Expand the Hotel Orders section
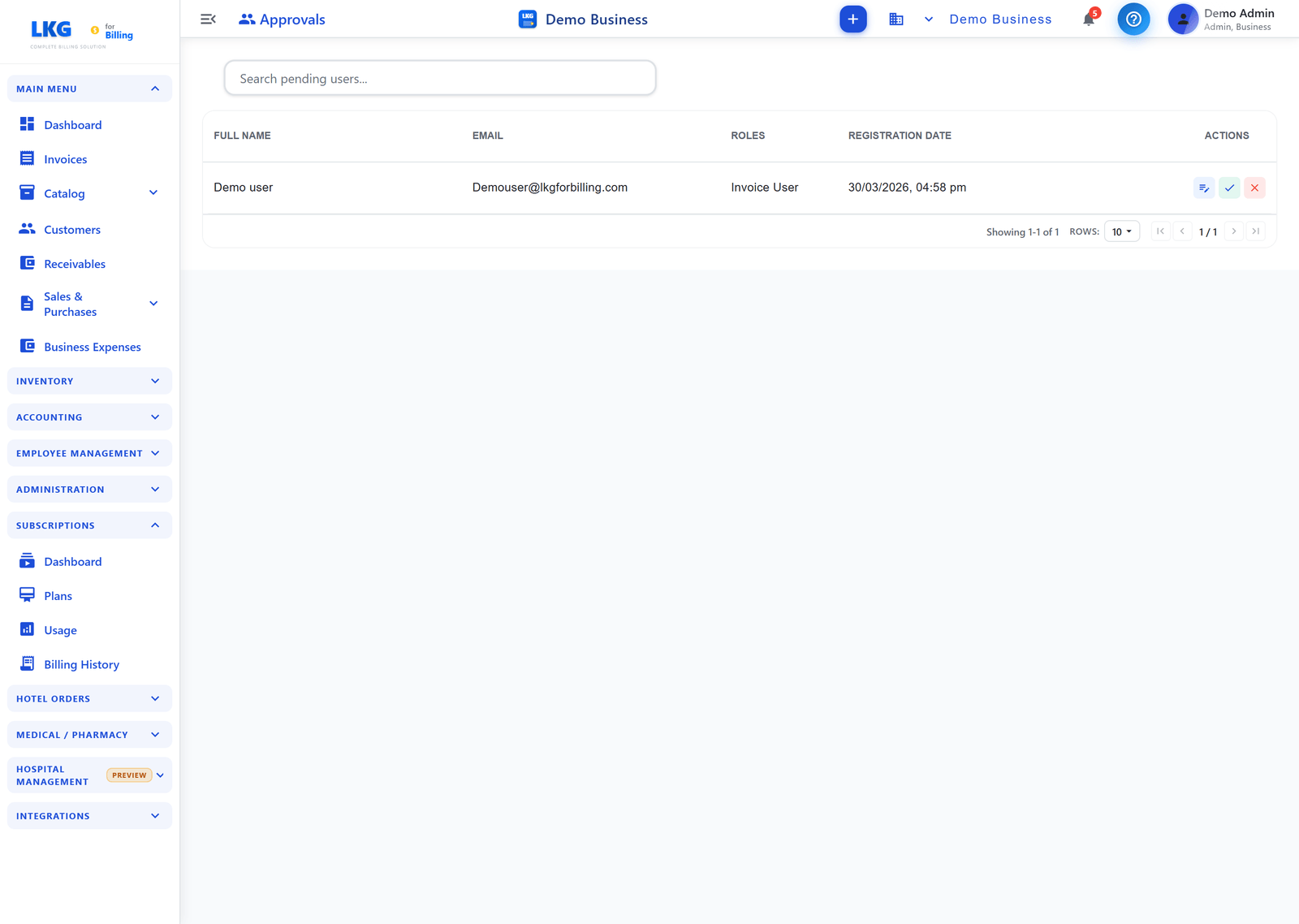Image resolution: width=1299 pixels, height=924 pixels. [89, 698]
